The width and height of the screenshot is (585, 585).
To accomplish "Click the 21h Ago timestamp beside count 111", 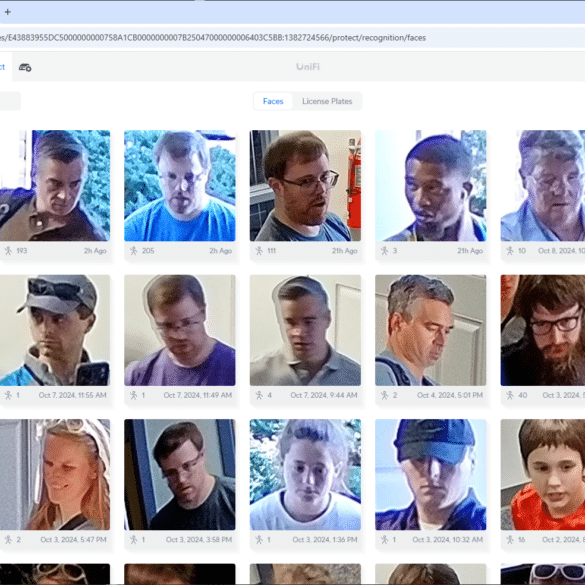I will click(345, 251).
